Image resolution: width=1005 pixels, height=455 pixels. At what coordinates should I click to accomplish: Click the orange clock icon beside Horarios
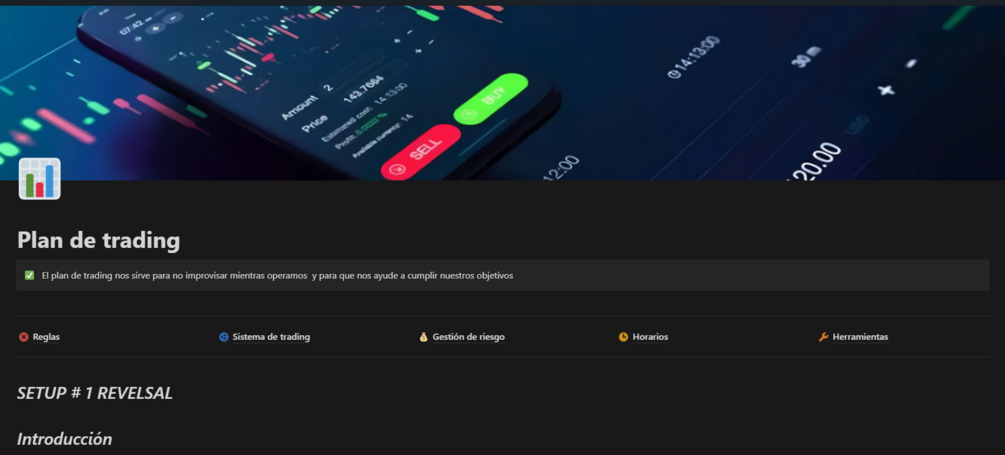tap(623, 337)
